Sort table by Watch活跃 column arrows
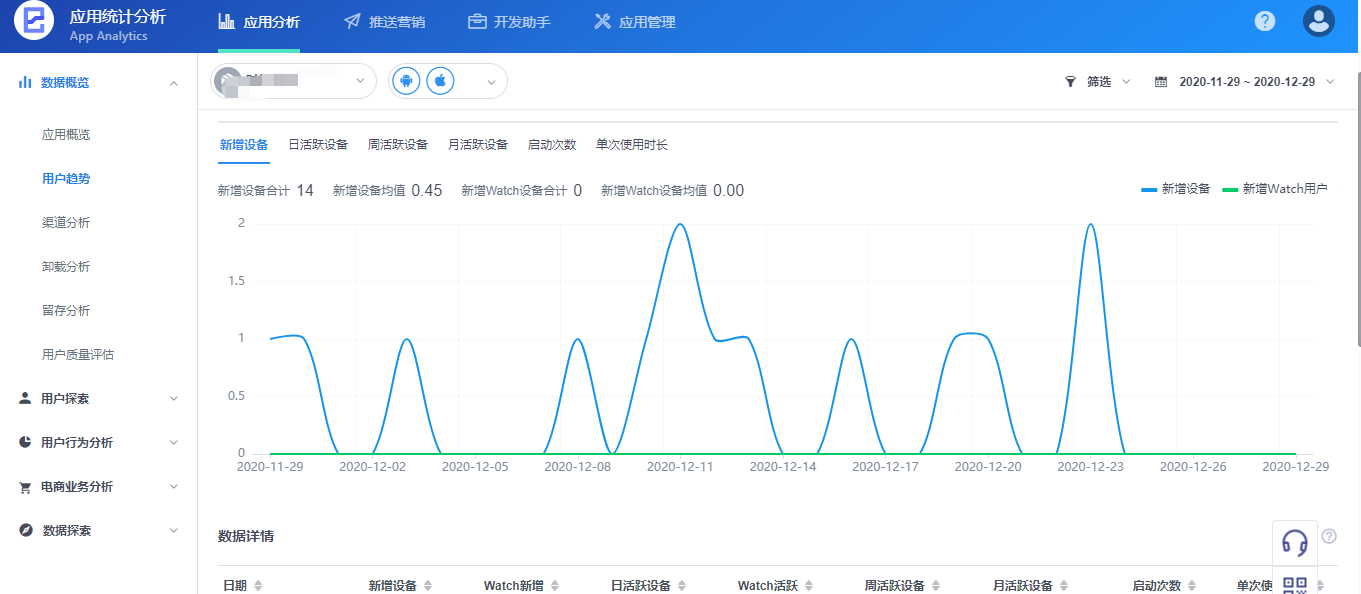This screenshot has width=1361, height=594. click(x=809, y=586)
